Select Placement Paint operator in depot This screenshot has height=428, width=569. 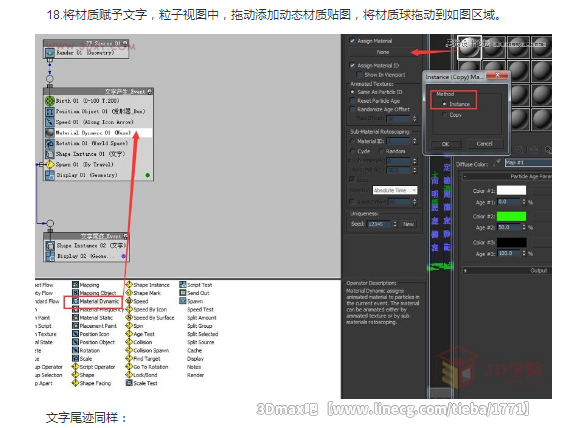[x=95, y=326]
